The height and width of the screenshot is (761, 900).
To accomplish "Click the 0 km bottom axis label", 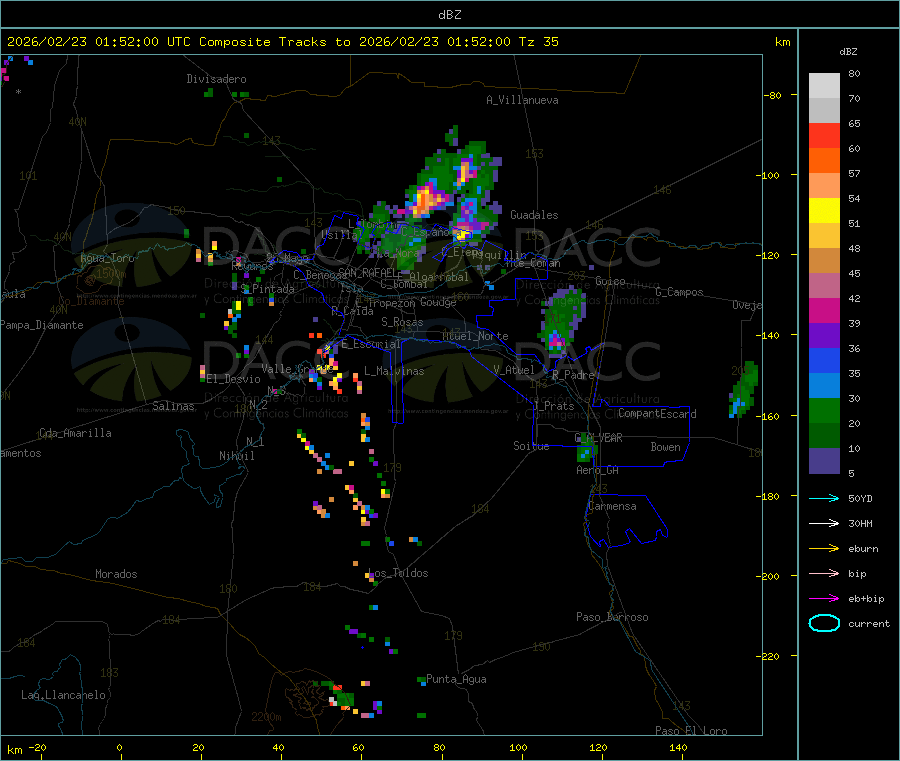I will [x=119, y=747].
